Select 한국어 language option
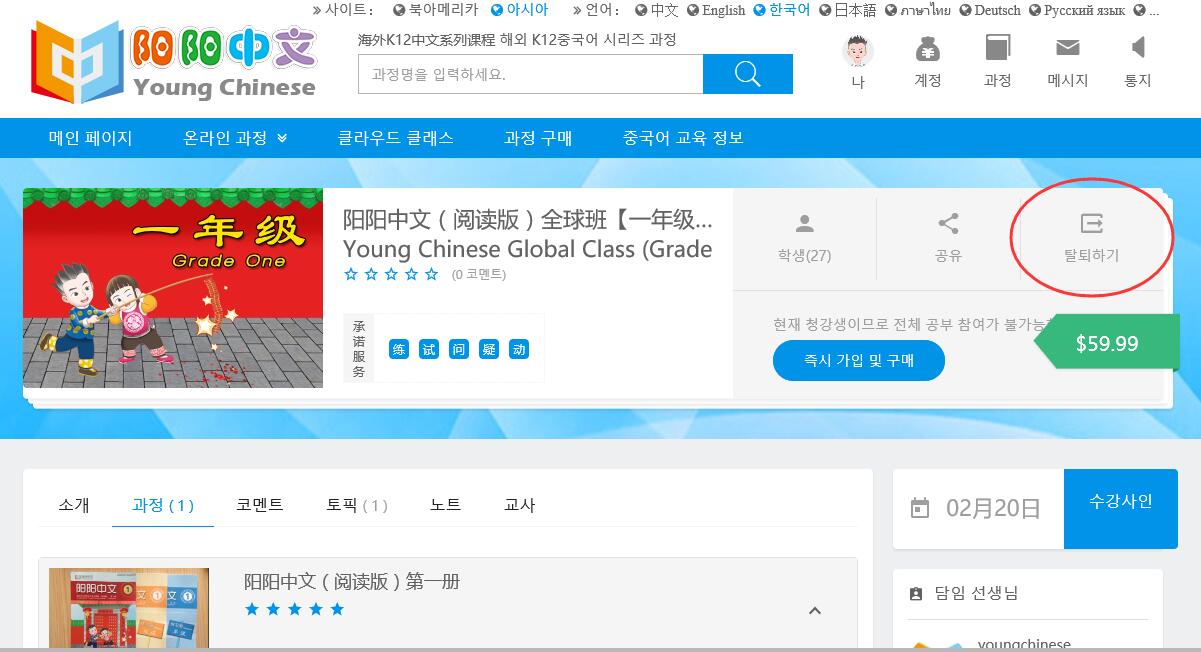 (x=782, y=10)
